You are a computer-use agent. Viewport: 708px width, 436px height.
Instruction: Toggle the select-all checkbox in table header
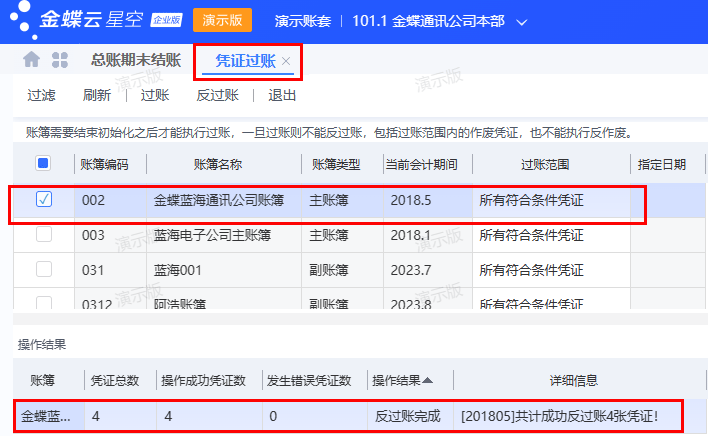tap(43, 163)
